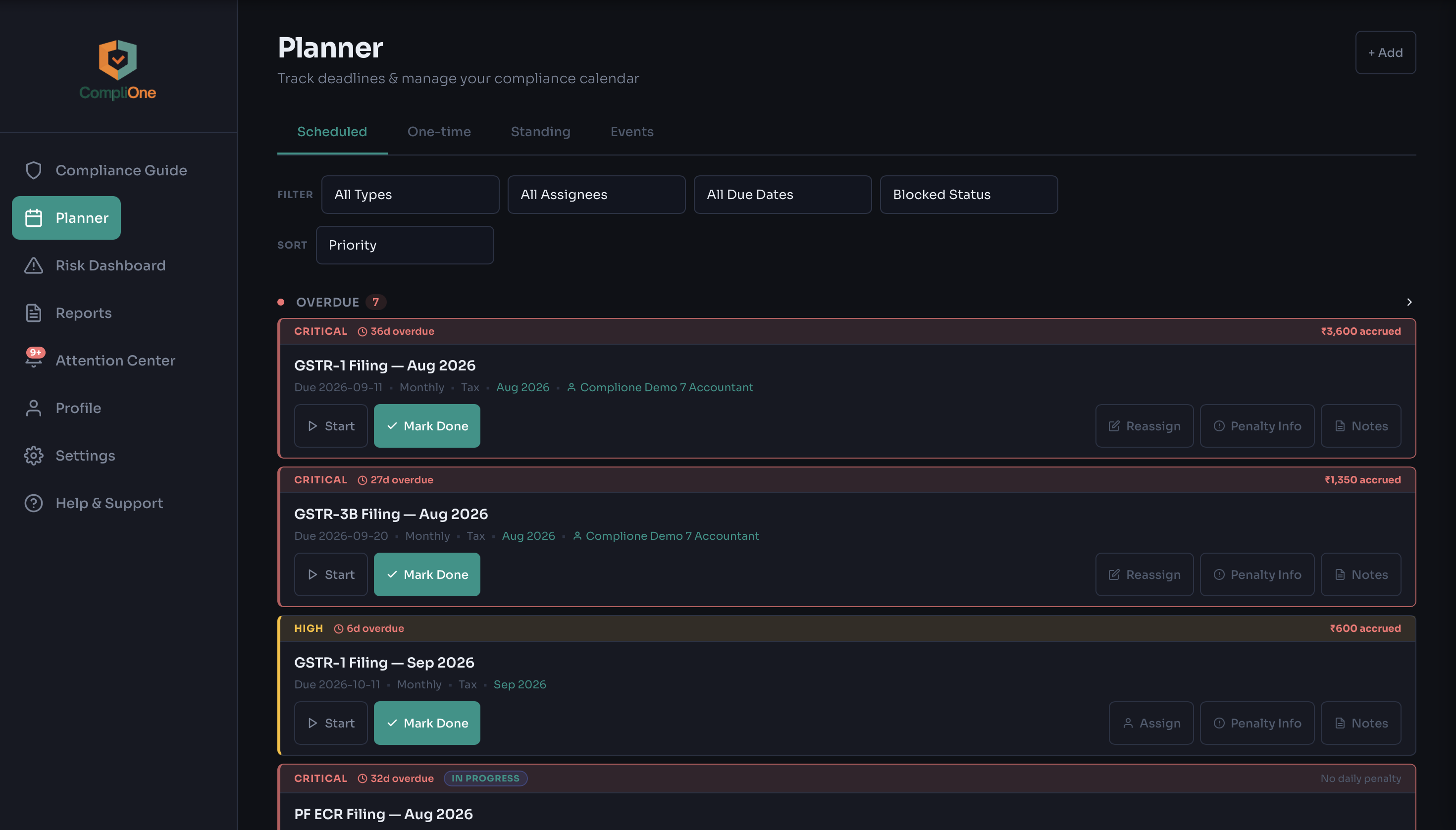Click the assignee person icon on GSTR-3B Aug 2026

click(577, 536)
